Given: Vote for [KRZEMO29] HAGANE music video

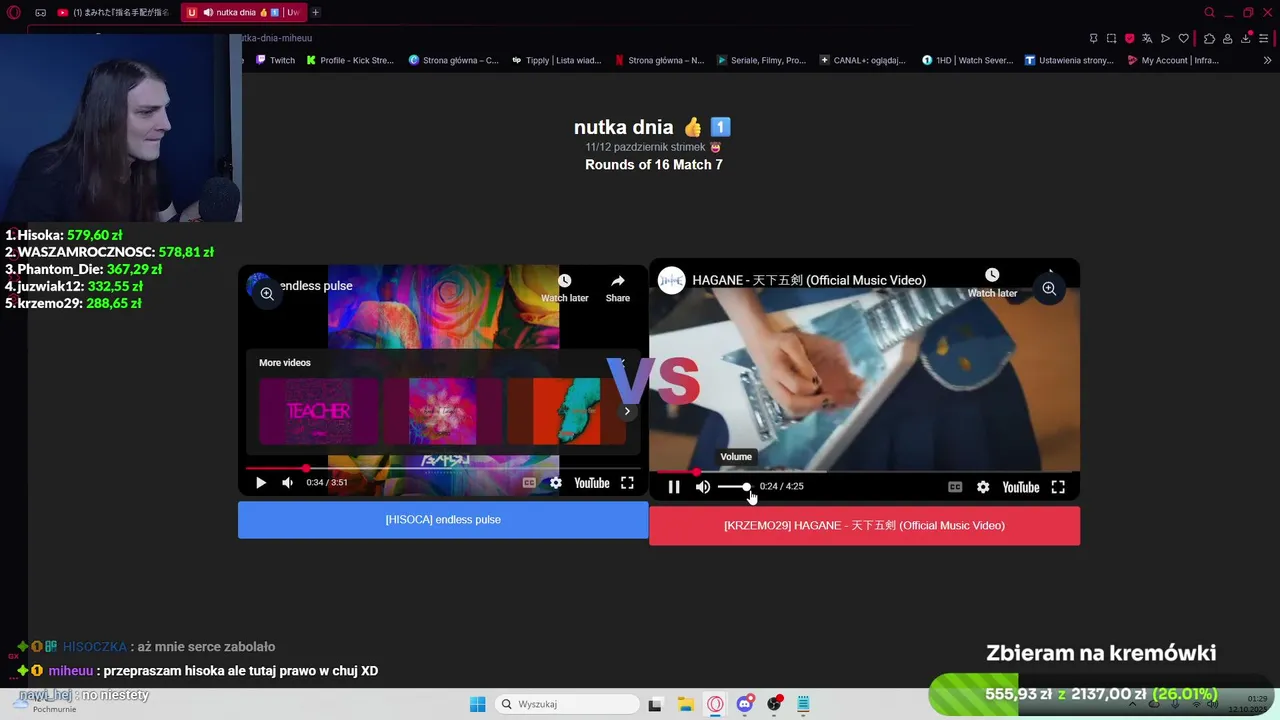Looking at the screenshot, I should pos(864,526).
